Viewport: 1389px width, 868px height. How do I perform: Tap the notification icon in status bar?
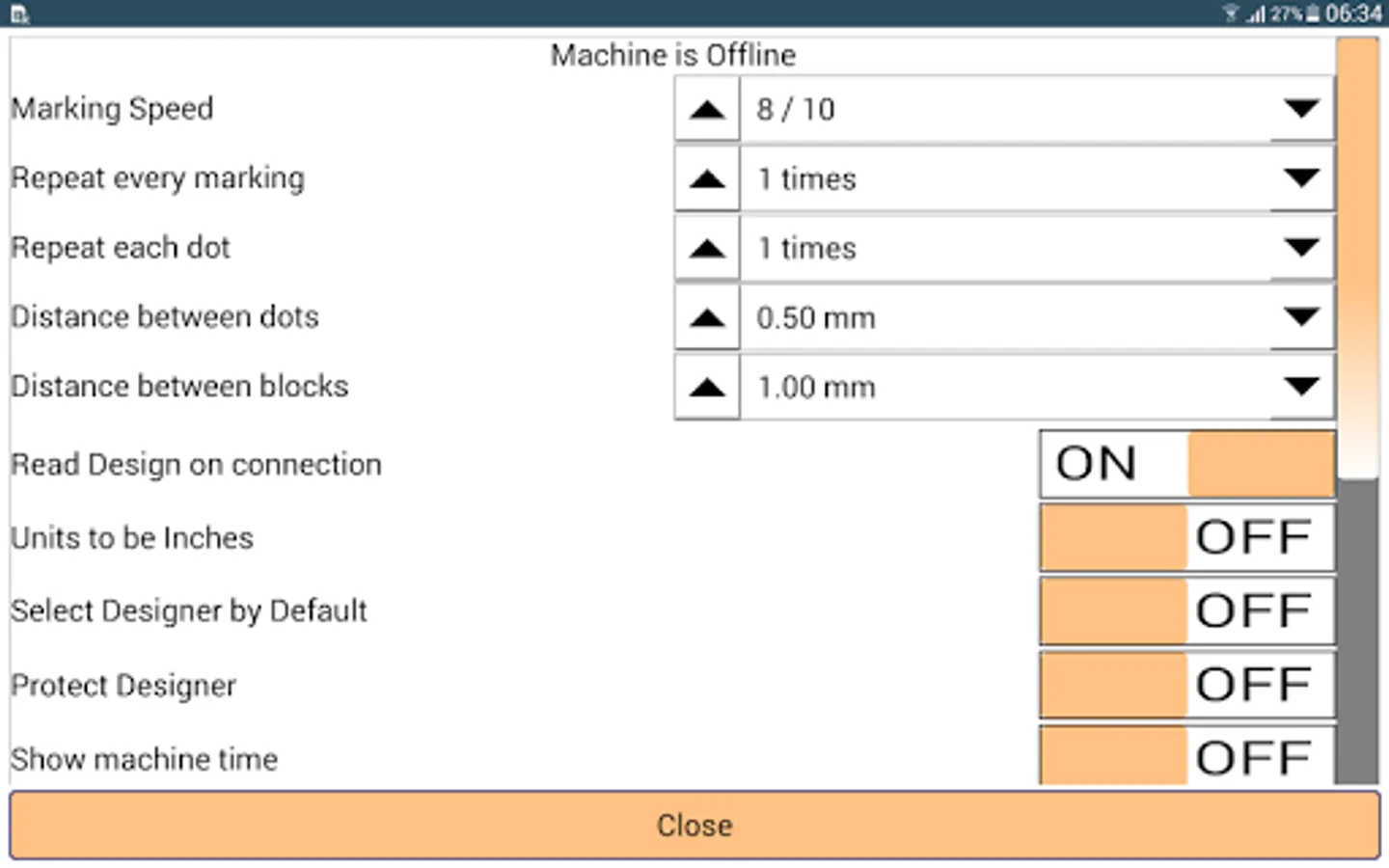pos(20,14)
